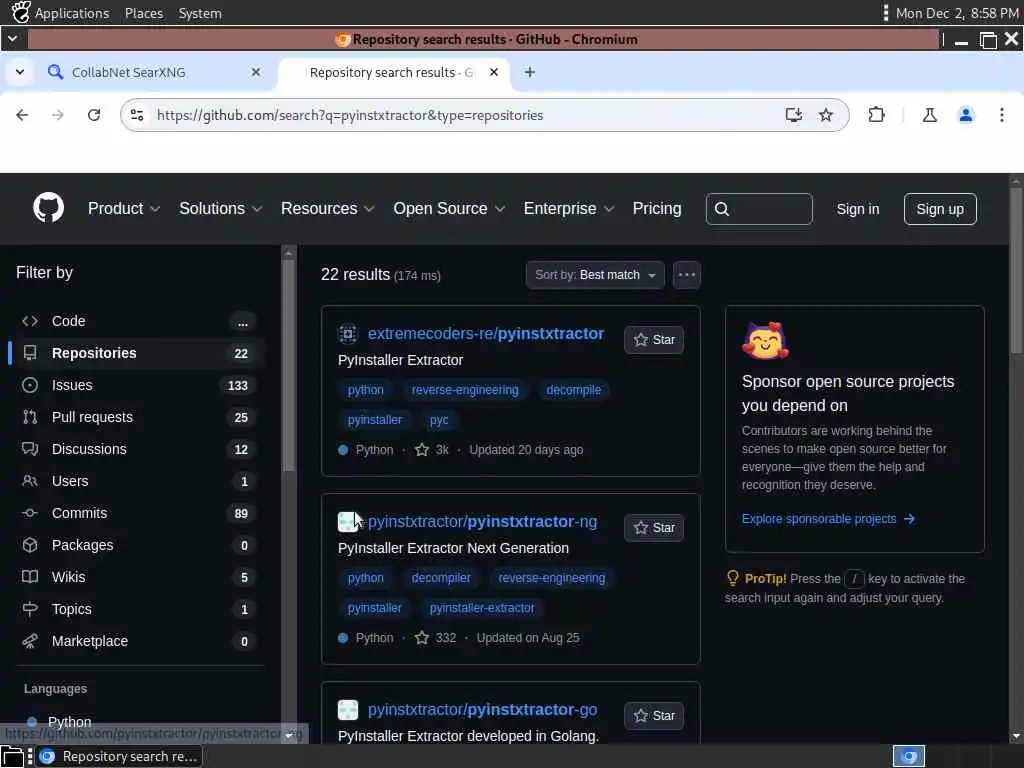Open the three-dot results options menu

[x=686, y=275]
